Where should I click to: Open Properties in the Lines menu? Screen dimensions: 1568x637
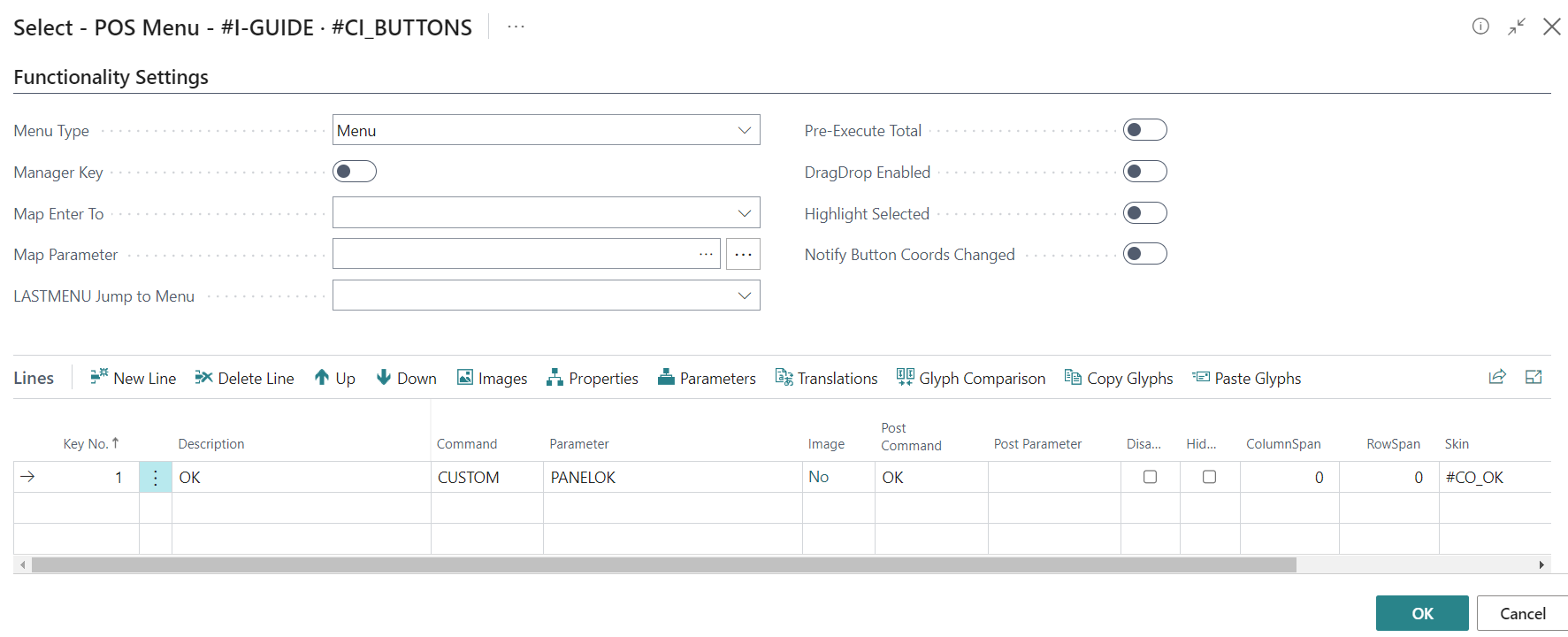click(x=593, y=378)
